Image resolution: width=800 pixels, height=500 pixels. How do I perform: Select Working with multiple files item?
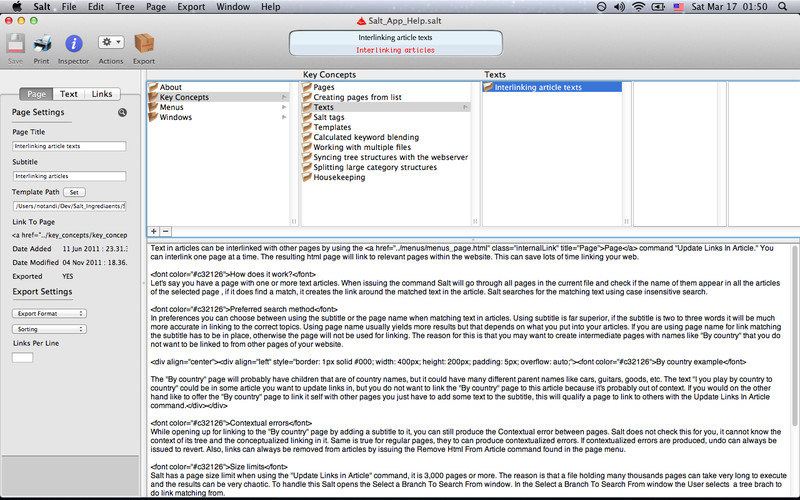pos(362,147)
